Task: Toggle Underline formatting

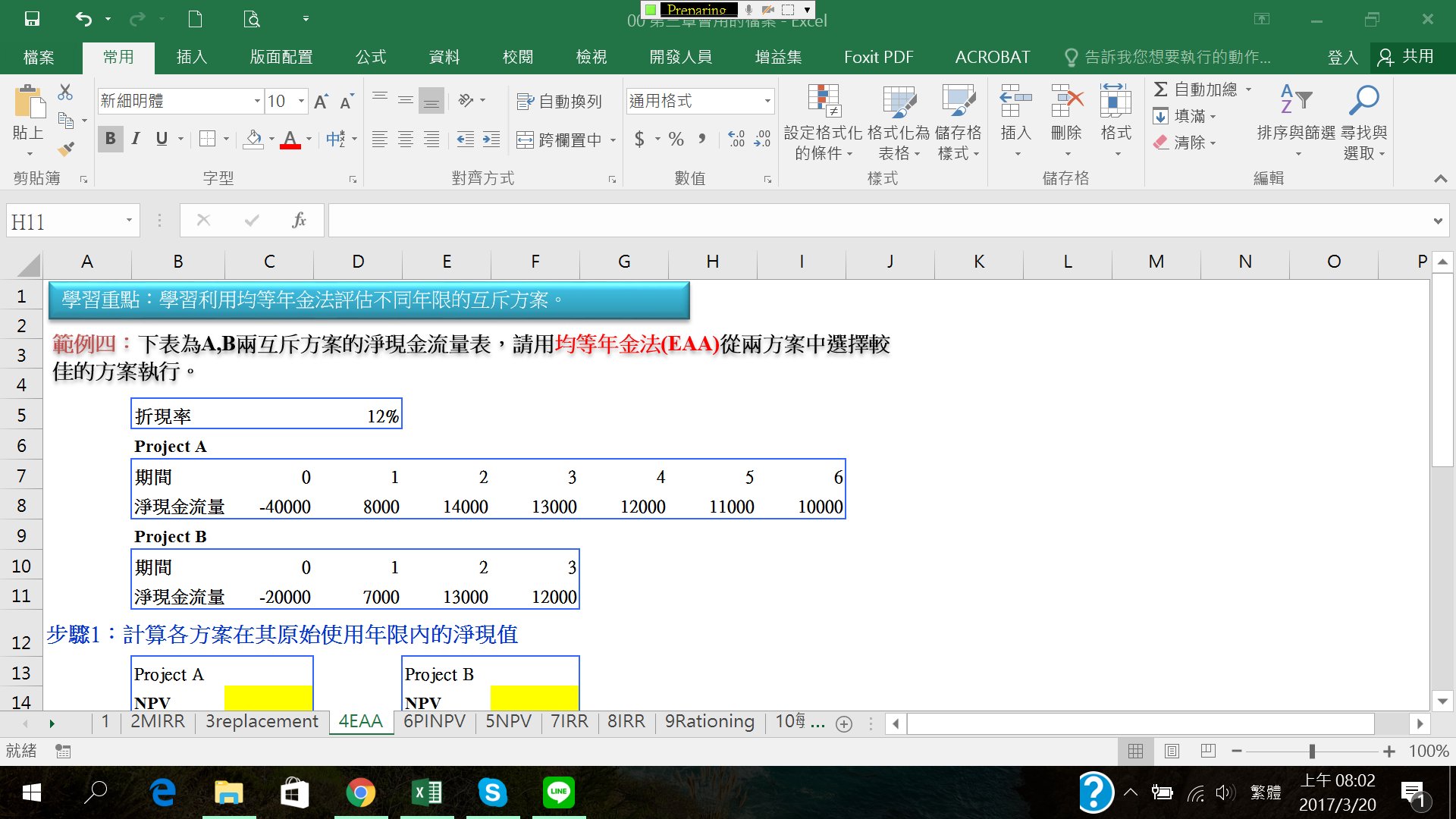Action: point(162,139)
